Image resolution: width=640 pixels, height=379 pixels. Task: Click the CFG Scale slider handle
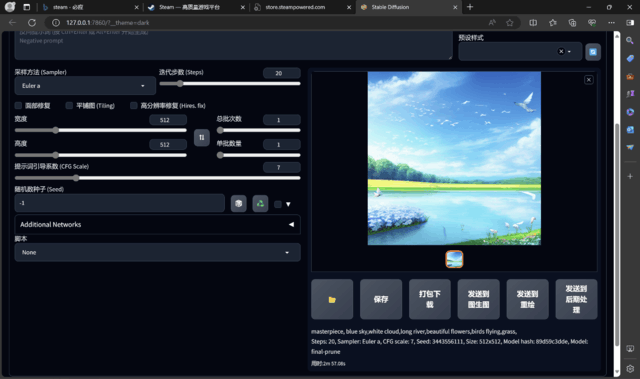[76, 178]
